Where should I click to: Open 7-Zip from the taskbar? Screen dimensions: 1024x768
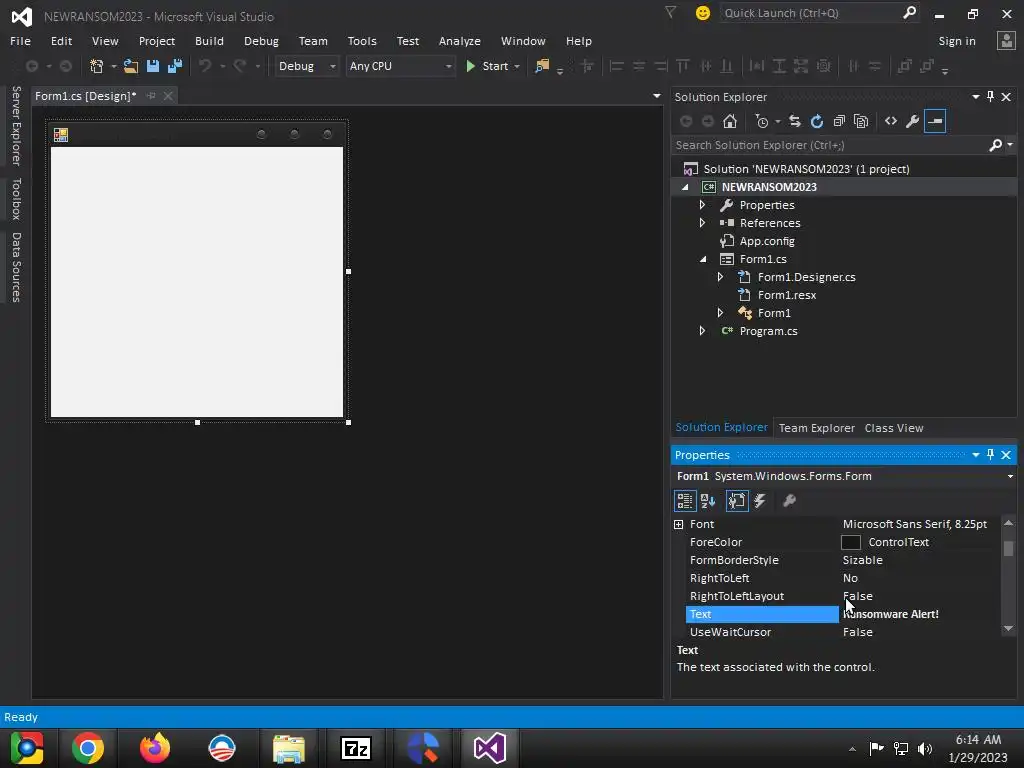[356, 748]
